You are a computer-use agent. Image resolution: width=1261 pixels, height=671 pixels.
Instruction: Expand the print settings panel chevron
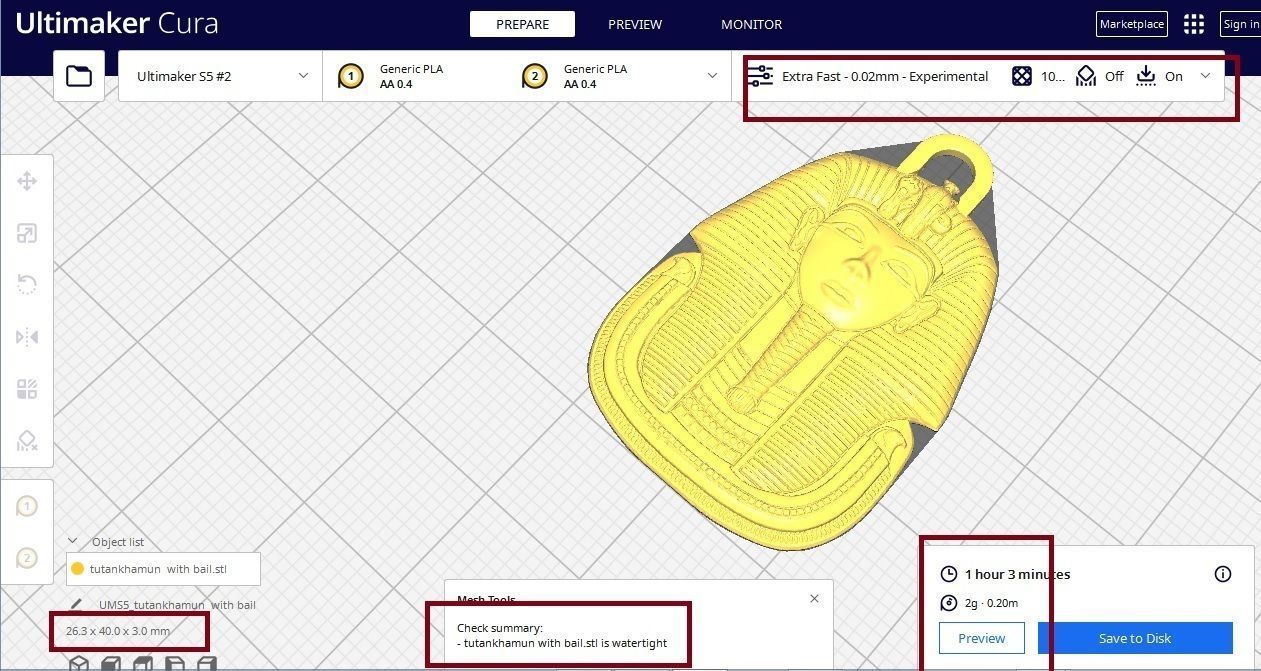(1205, 76)
